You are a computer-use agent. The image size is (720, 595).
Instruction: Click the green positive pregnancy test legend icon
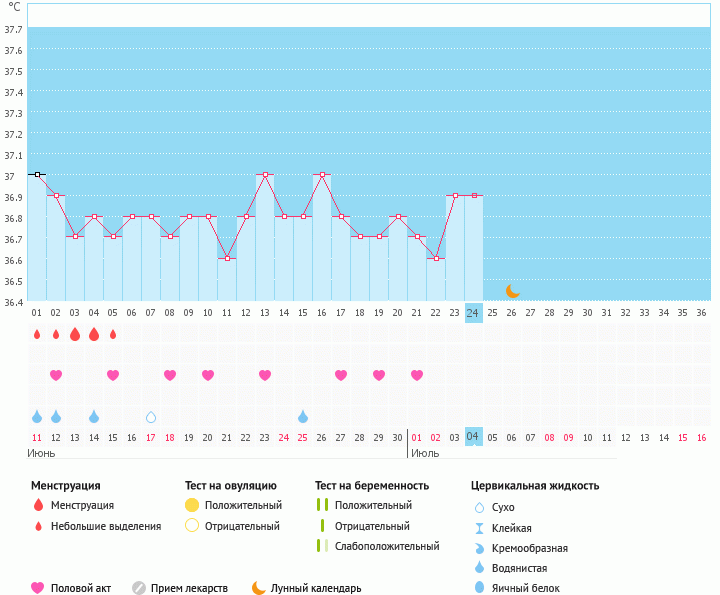322,505
